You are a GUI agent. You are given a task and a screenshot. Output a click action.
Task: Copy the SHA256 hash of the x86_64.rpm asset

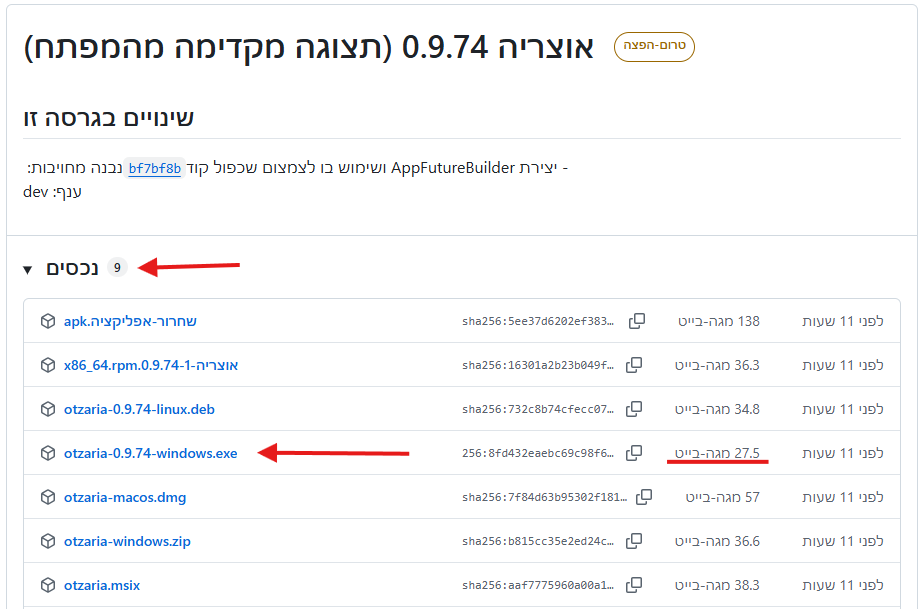pyautogui.click(x=634, y=365)
